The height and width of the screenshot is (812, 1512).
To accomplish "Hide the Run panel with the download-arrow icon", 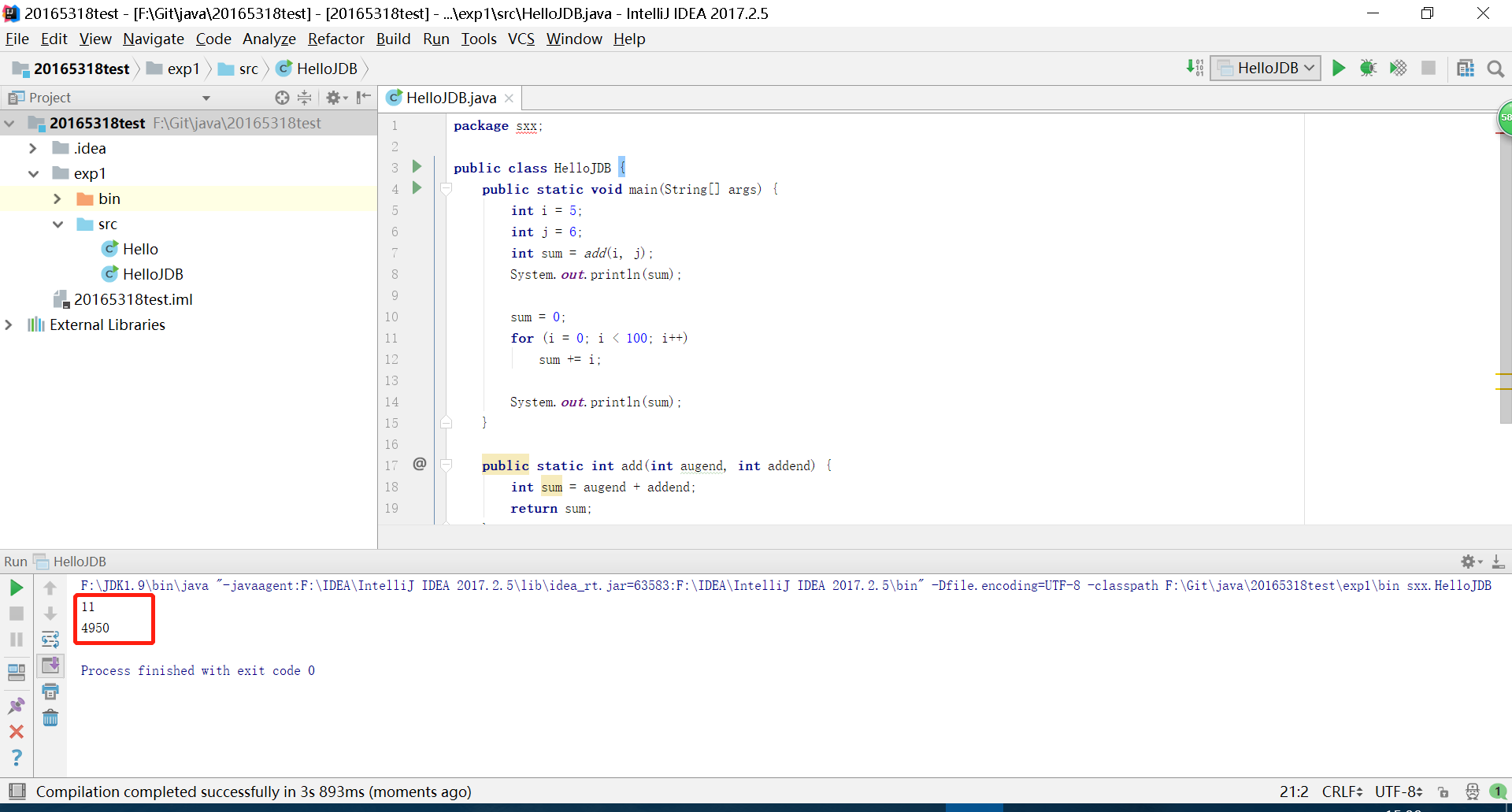I will (x=1498, y=562).
